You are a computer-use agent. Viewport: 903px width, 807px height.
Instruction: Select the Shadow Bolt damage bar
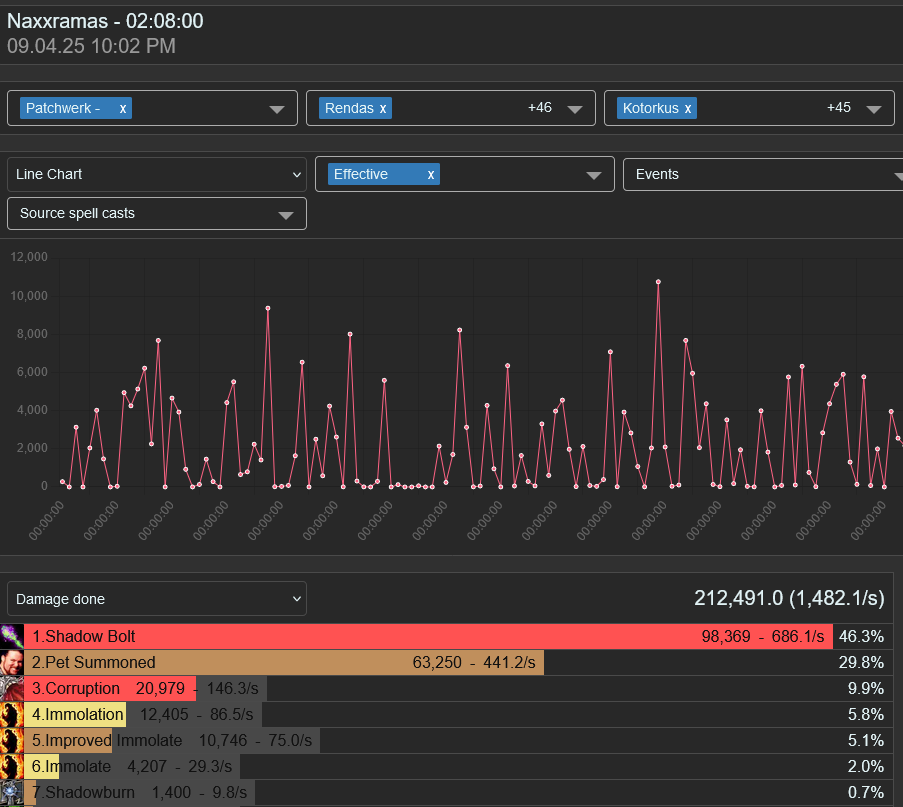click(x=428, y=636)
